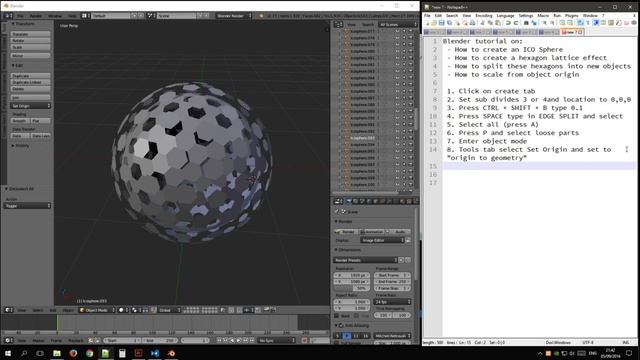Image resolution: width=640 pixels, height=360 pixels.
Task: Open the Display Image Editor dropdown
Action: pyautogui.click(x=382, y=240)
